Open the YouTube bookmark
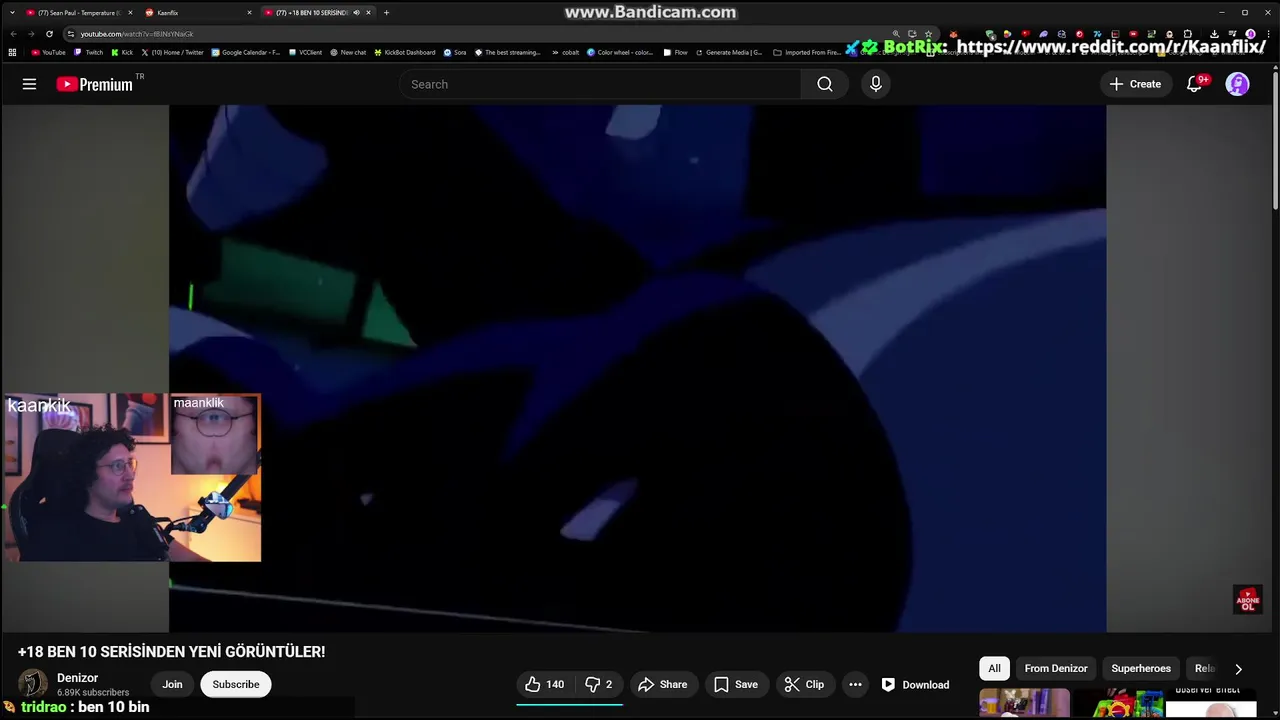Viewport: 1280px width, 720px height. click(48, 52)
